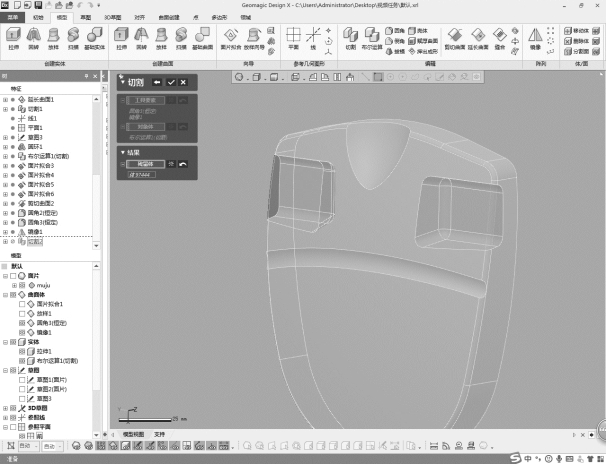Cancel the 切割 dialog with the X

tap(183, 81)
